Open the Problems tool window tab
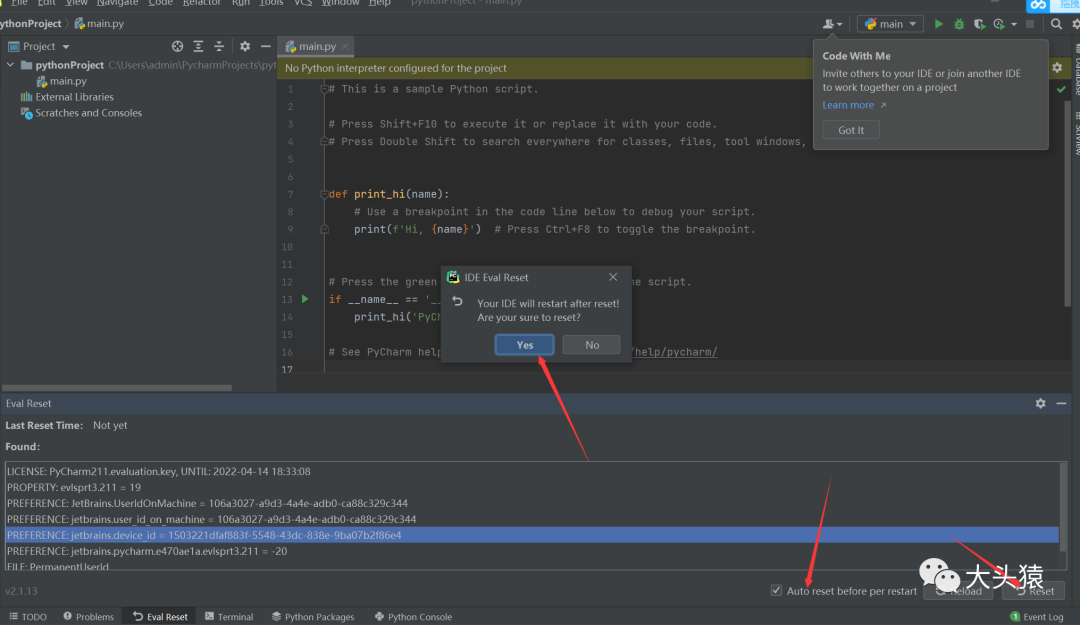The width and height of the screenshot is (1080, 625). pos(88,617)
